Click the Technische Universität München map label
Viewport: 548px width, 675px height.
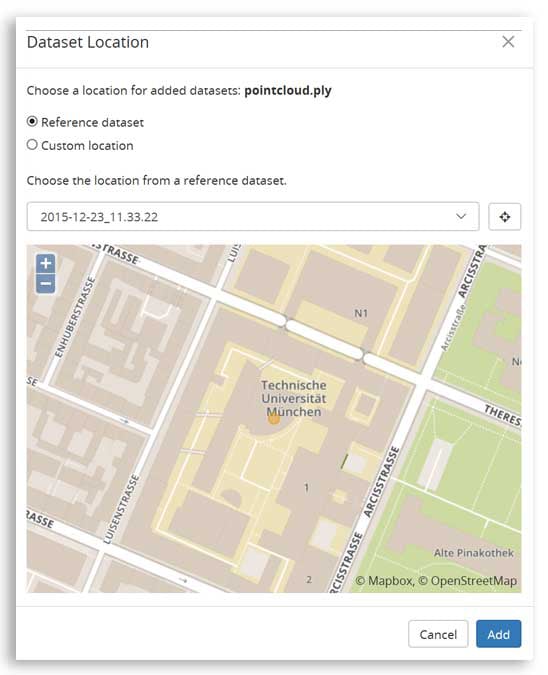[294, 398]
